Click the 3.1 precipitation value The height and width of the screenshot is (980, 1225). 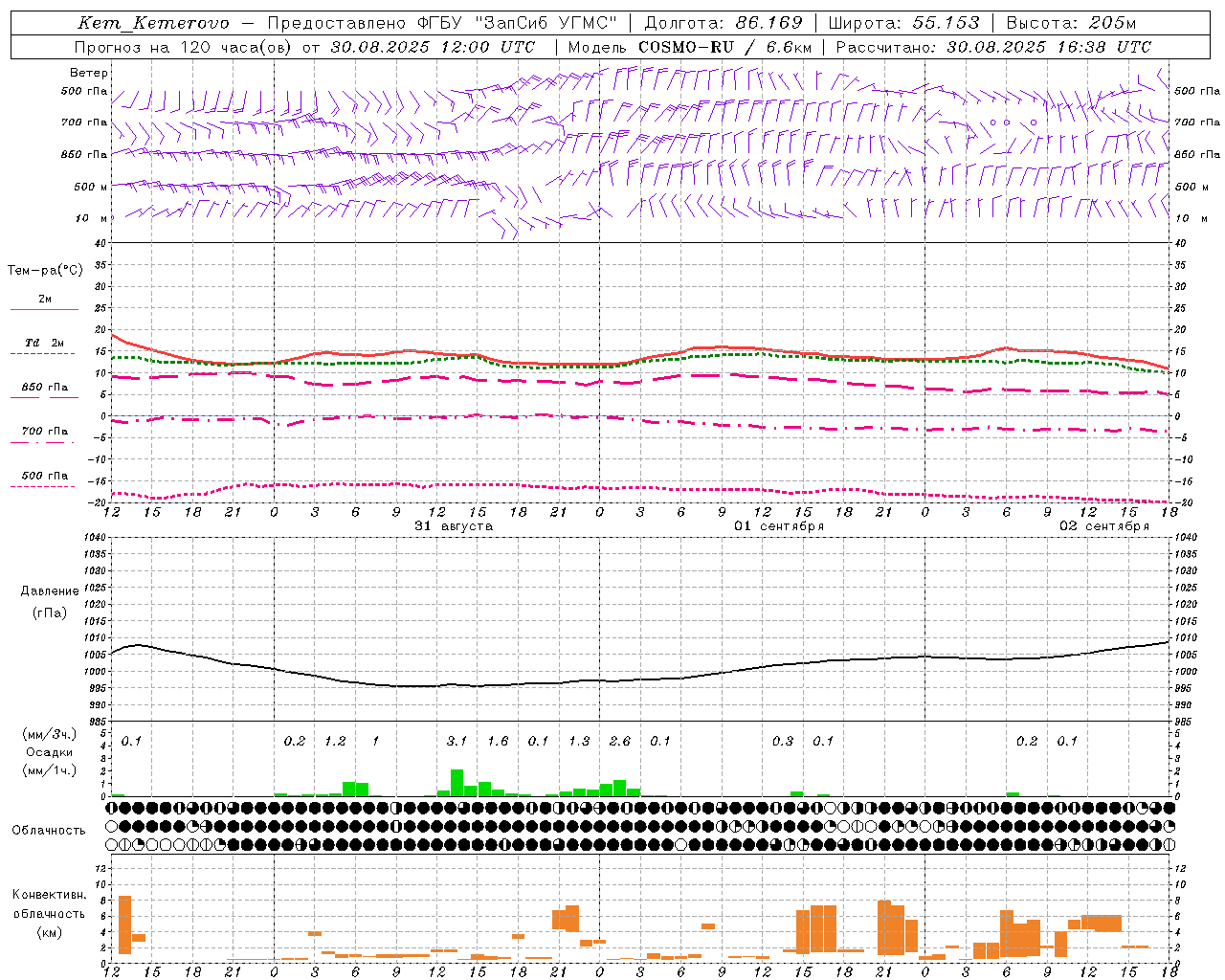coord(457,741)
